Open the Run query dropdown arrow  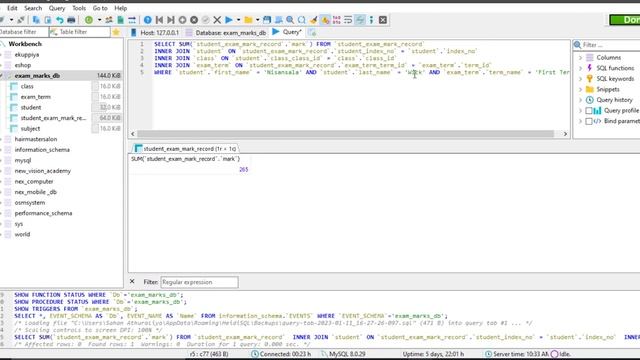(238, 20)
